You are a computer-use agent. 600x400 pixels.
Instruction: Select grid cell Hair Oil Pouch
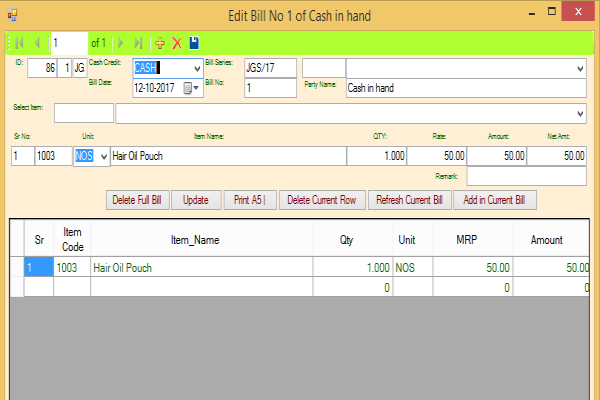point(202,267)
